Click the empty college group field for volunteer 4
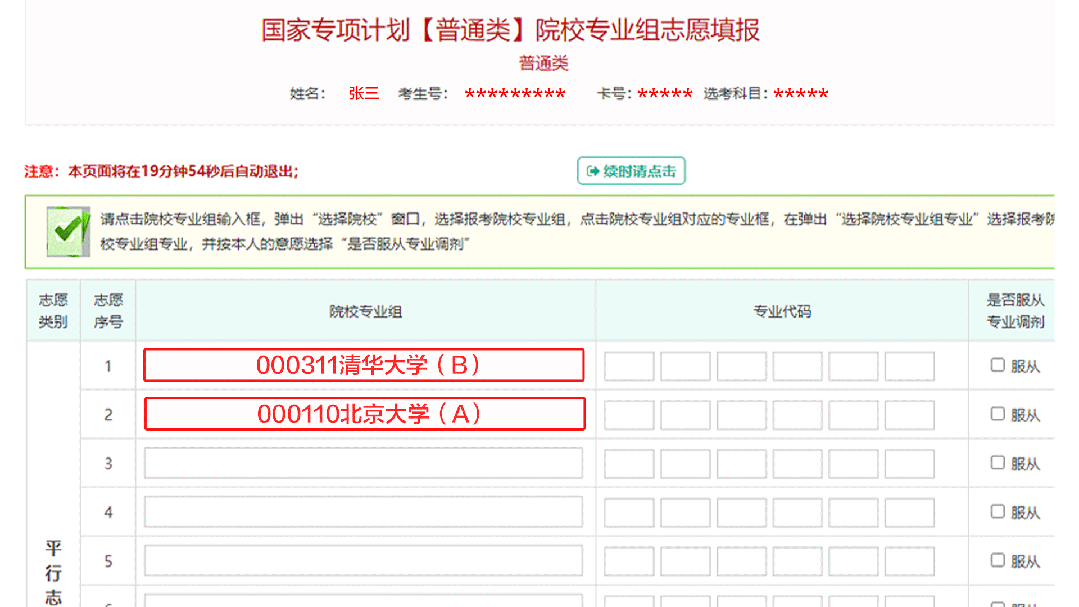The height and width of the screenshot is (607, 1079). tap(363, 510)
